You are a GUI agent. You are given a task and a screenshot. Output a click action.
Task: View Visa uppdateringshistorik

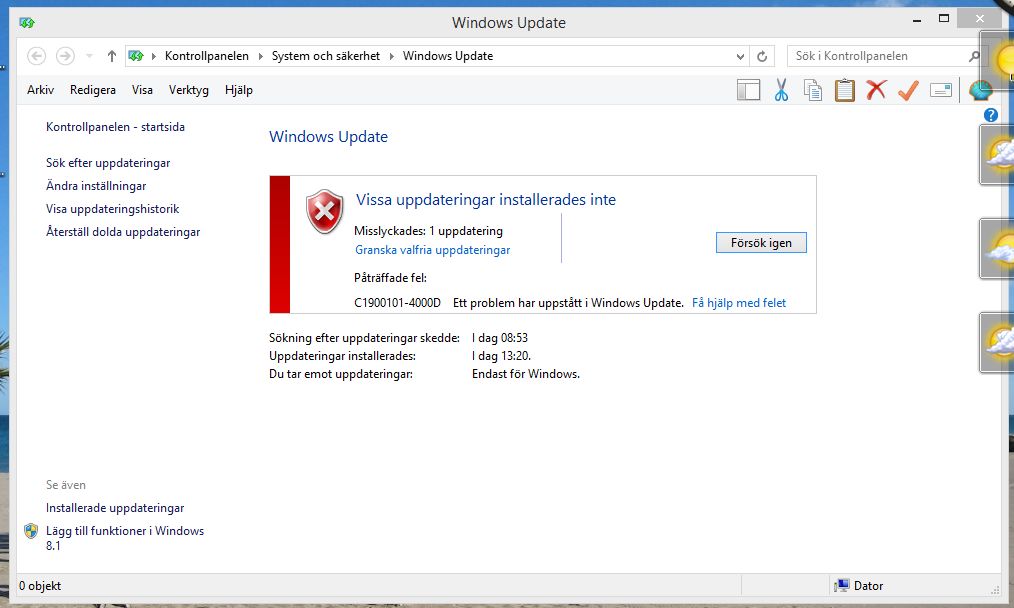(113, 209)
